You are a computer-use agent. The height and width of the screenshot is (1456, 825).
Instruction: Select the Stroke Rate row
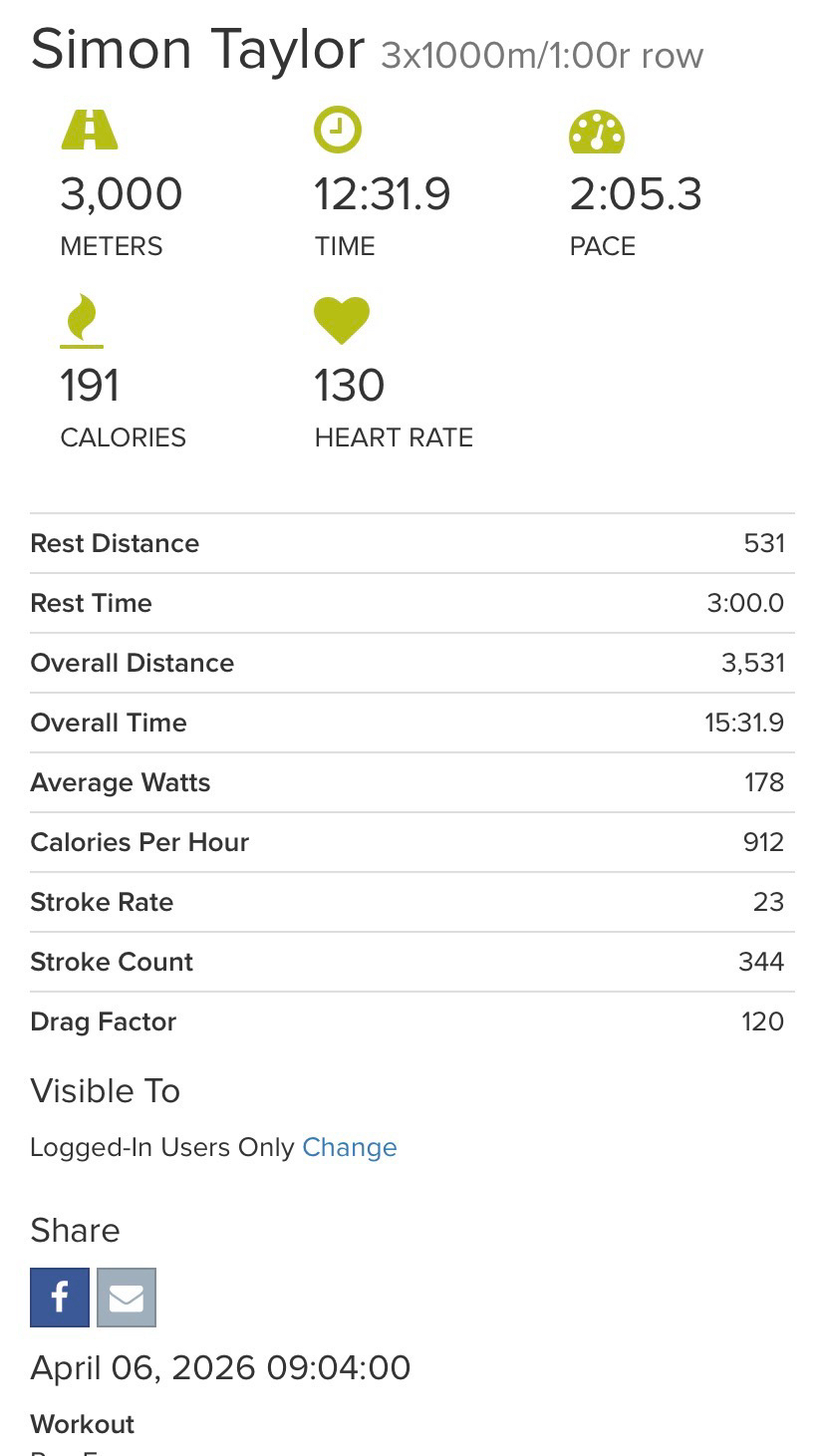(412, 902)
